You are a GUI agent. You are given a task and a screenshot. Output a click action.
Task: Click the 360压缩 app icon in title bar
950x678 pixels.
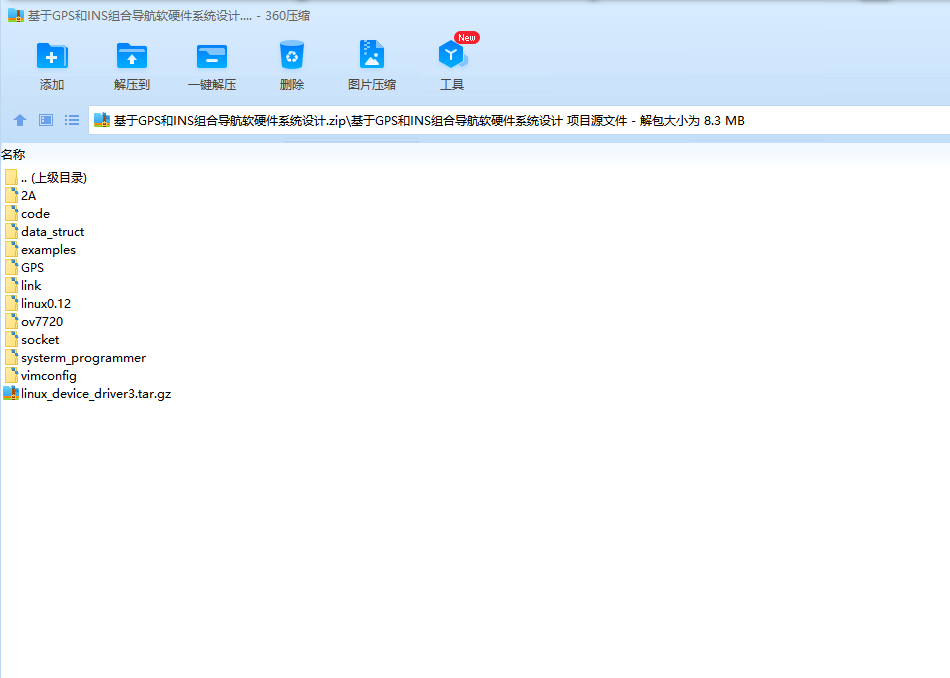[16, 15]
